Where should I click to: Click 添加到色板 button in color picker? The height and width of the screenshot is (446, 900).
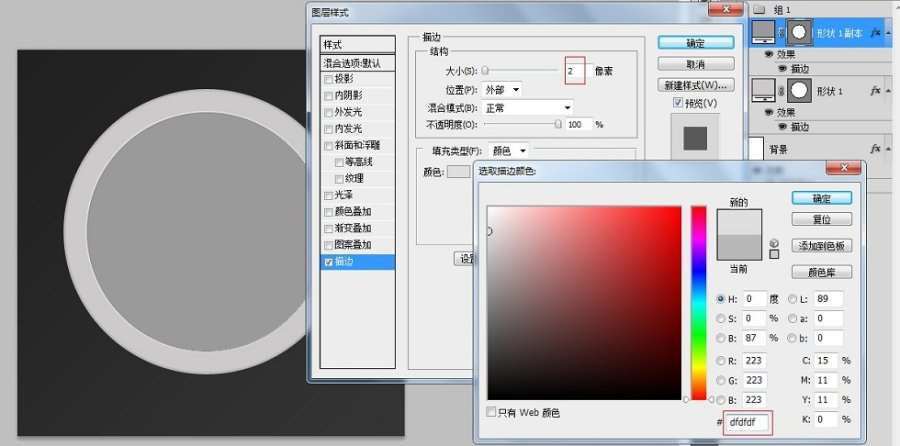[x=821, y=246]
